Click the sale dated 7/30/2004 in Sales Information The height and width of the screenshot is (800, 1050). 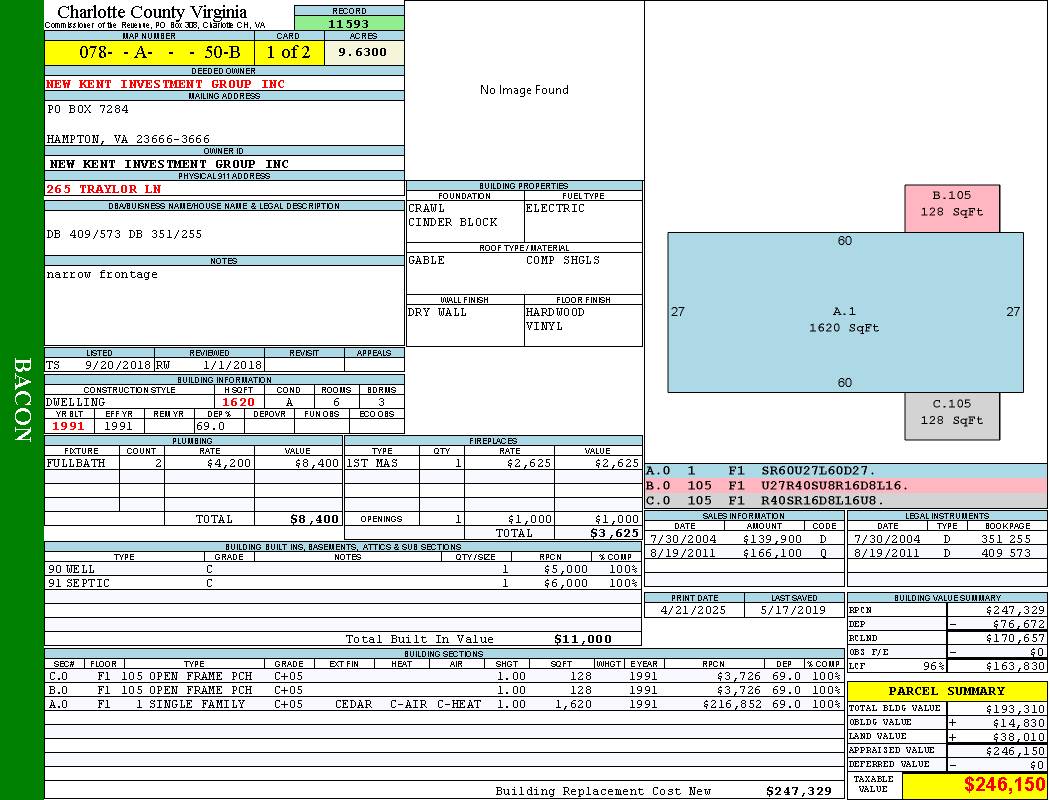[683, 540]
